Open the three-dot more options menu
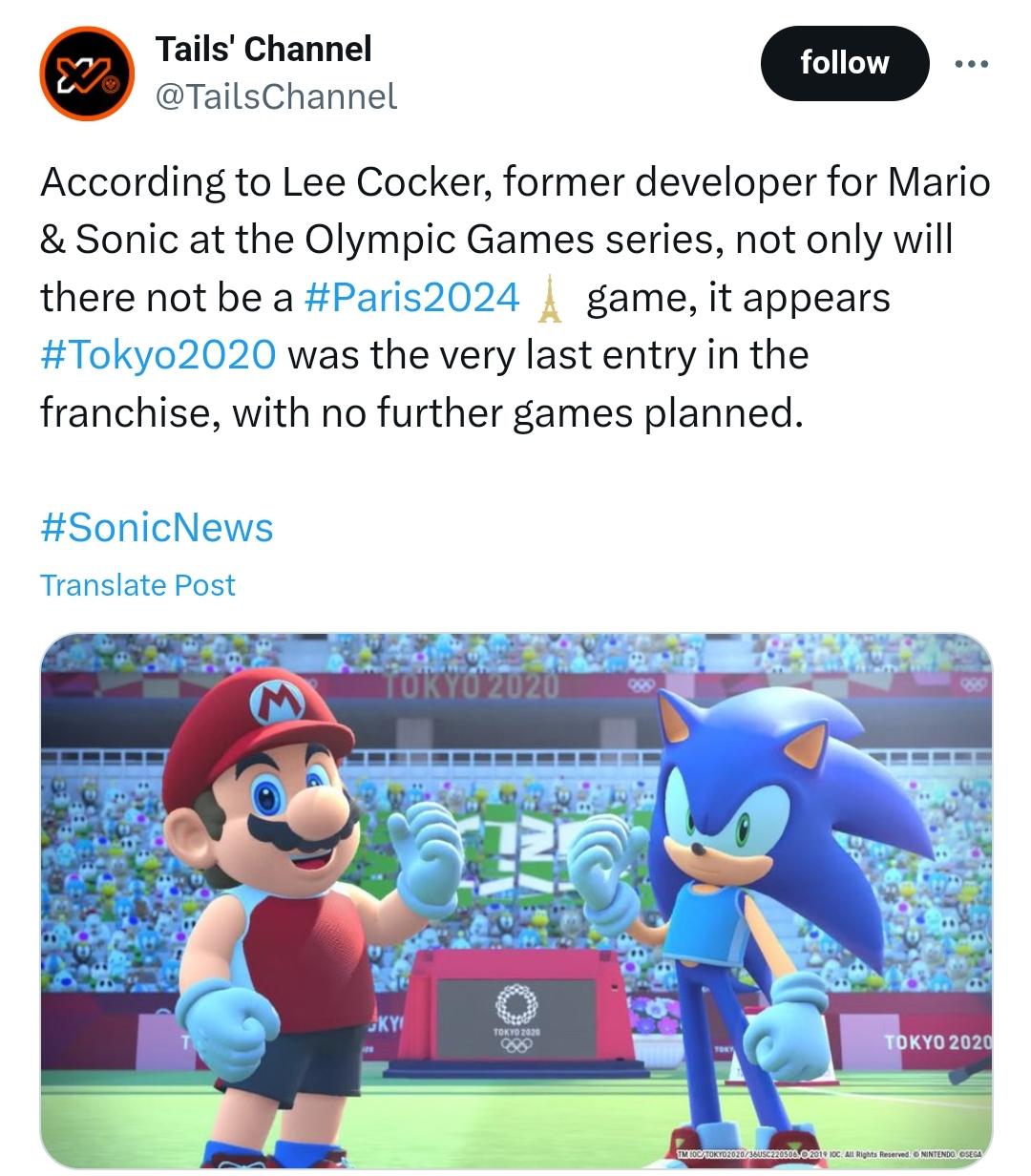 coord(972,64)
